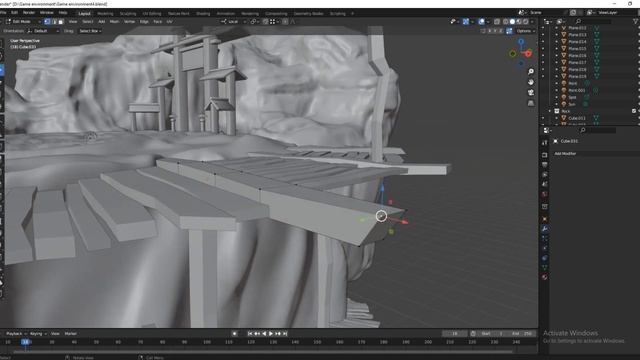Open Render properties tab icon
Viewport: 640px width, 360px height.
(x=544, y=156)
